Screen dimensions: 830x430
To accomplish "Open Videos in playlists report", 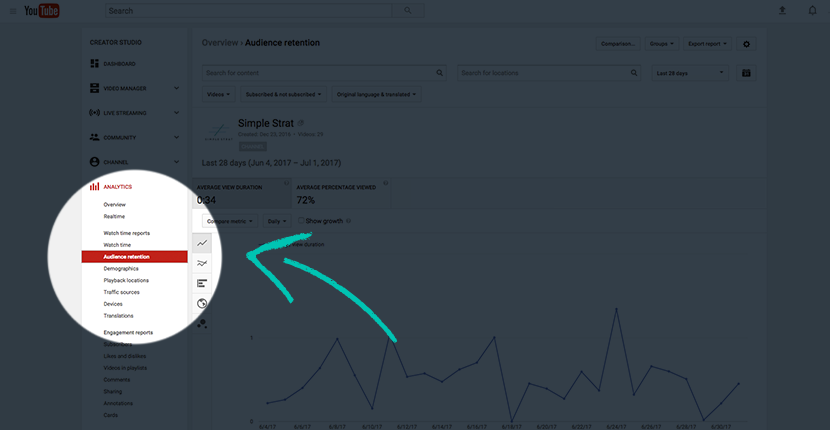I will point(125,368).
